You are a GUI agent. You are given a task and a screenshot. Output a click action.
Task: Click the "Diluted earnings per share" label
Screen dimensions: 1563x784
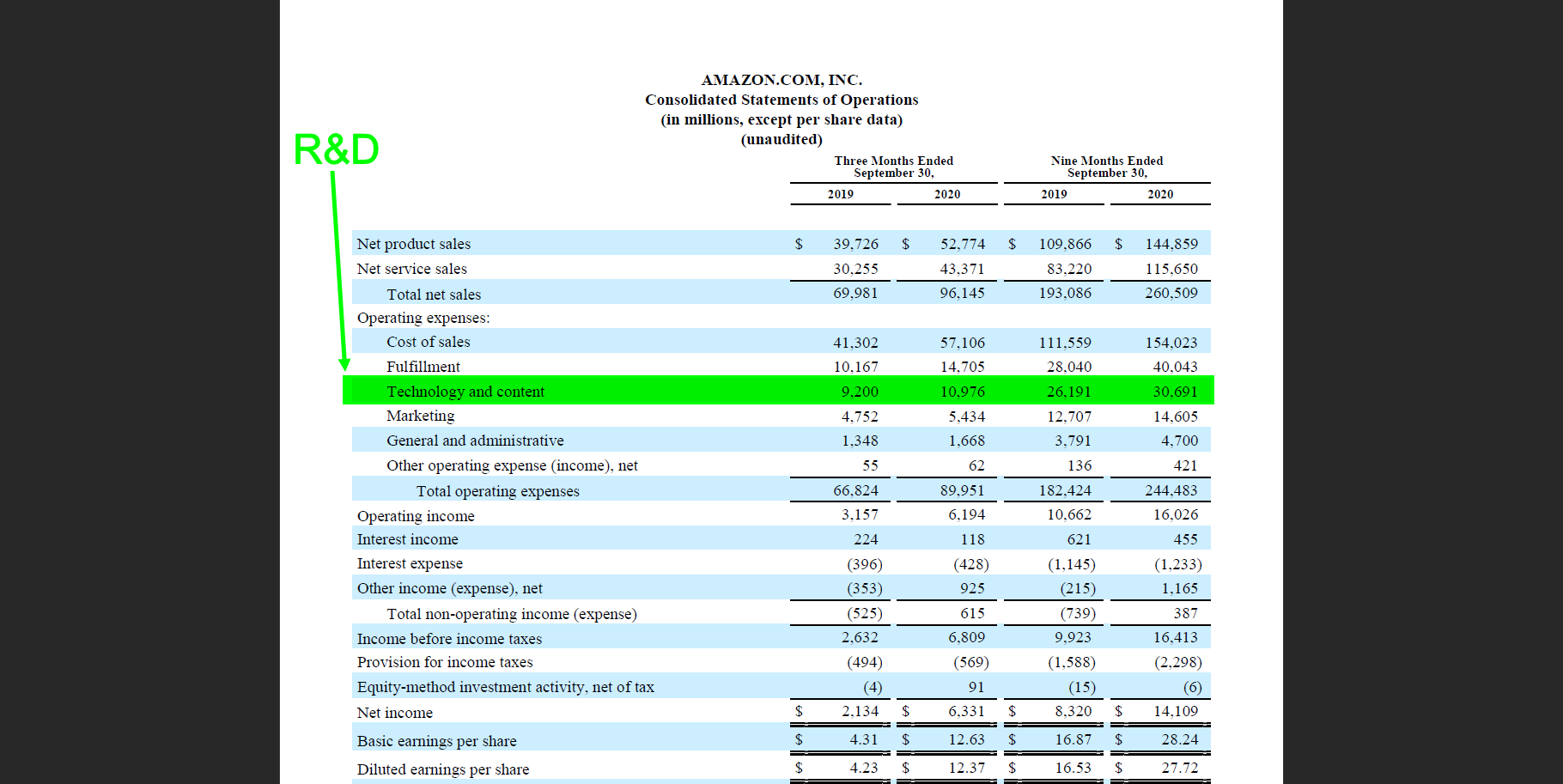tap(443, 769)
